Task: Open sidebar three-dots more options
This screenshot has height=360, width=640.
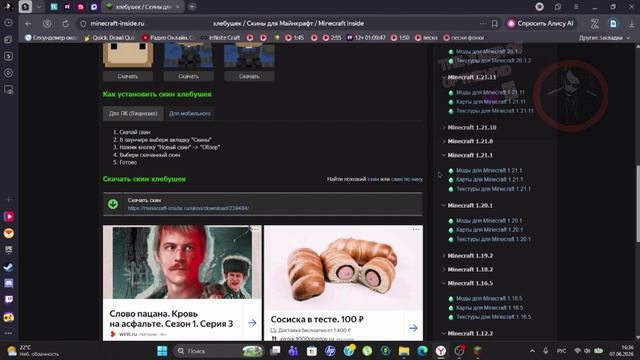Action: (x=9, y=333)
